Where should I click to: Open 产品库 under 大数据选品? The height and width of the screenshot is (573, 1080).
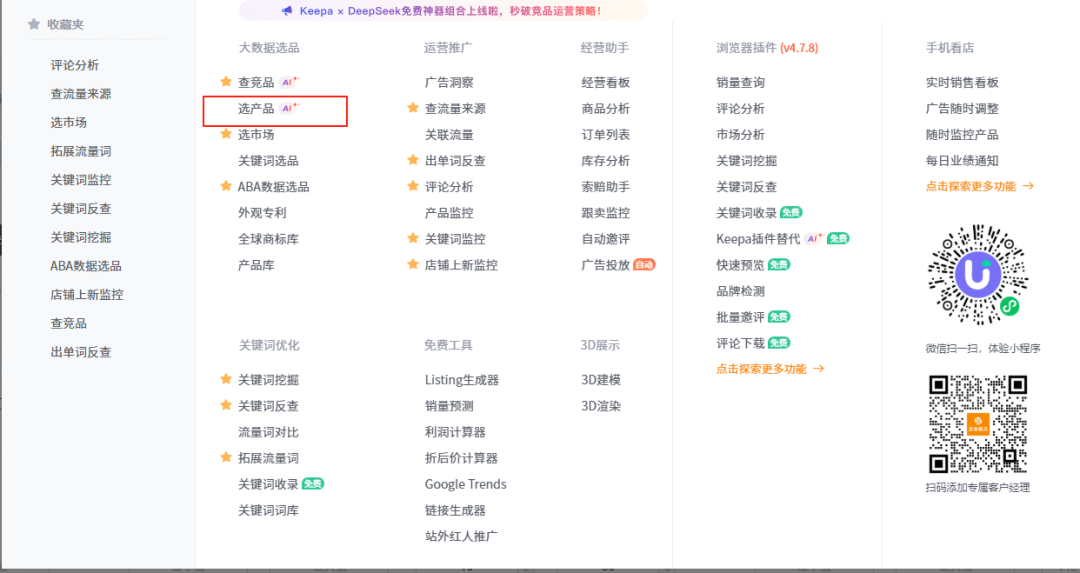[256, 265]
